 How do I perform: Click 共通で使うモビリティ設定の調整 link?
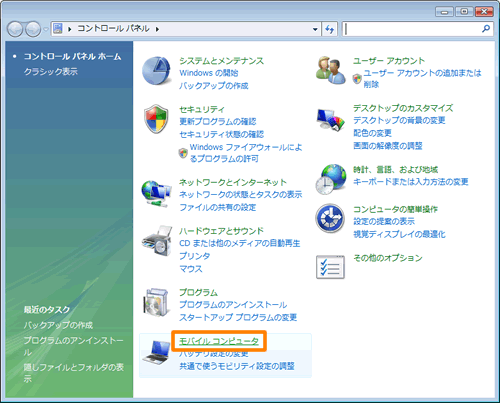pos(237,366)
